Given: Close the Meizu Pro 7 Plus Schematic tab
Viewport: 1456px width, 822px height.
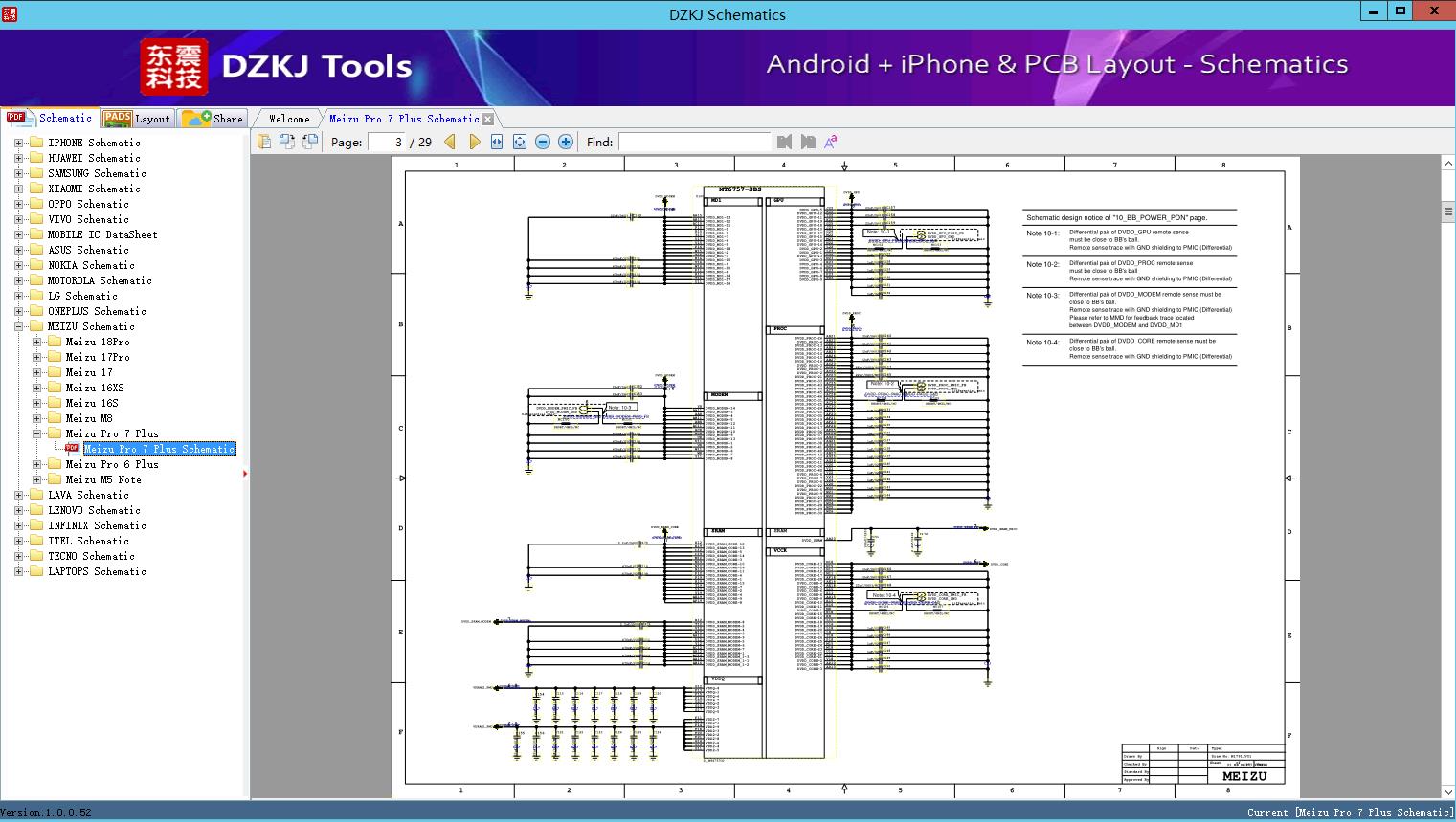Looking at the screenshot, I should (488, 119).
